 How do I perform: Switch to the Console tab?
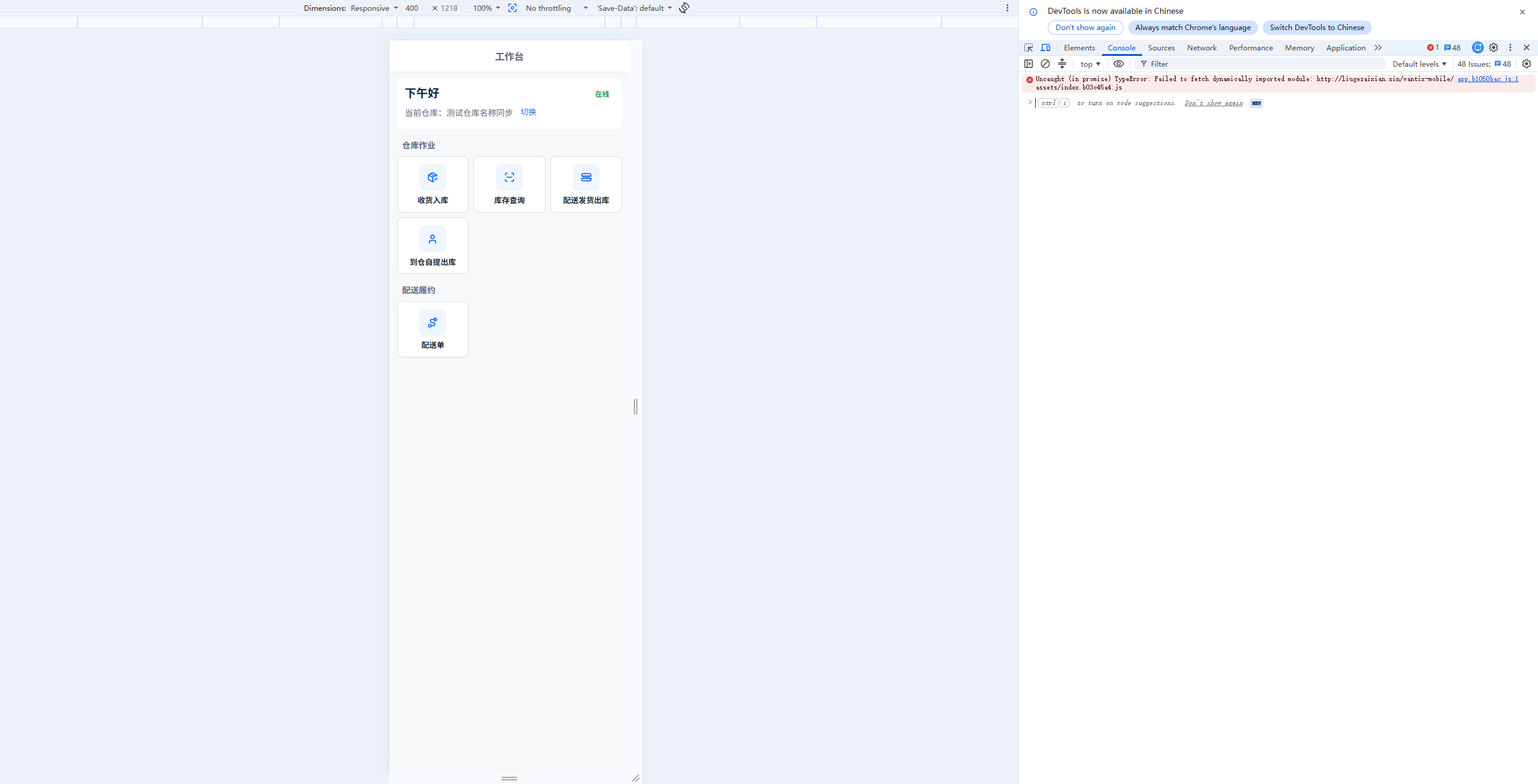click(1121, 47)
